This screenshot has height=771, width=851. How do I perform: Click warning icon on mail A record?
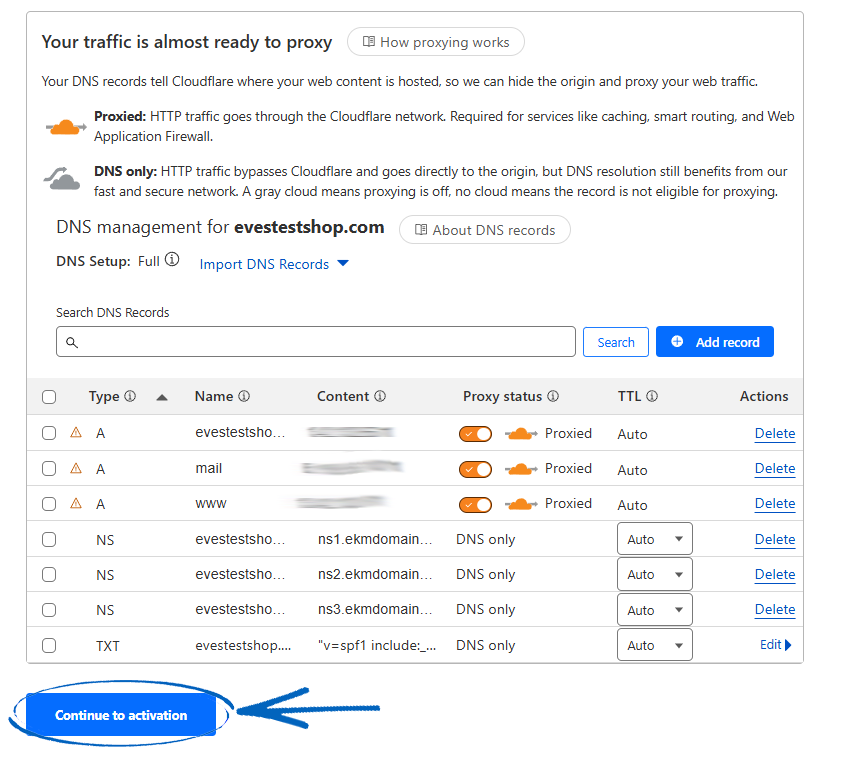click(x=76, y=468)
